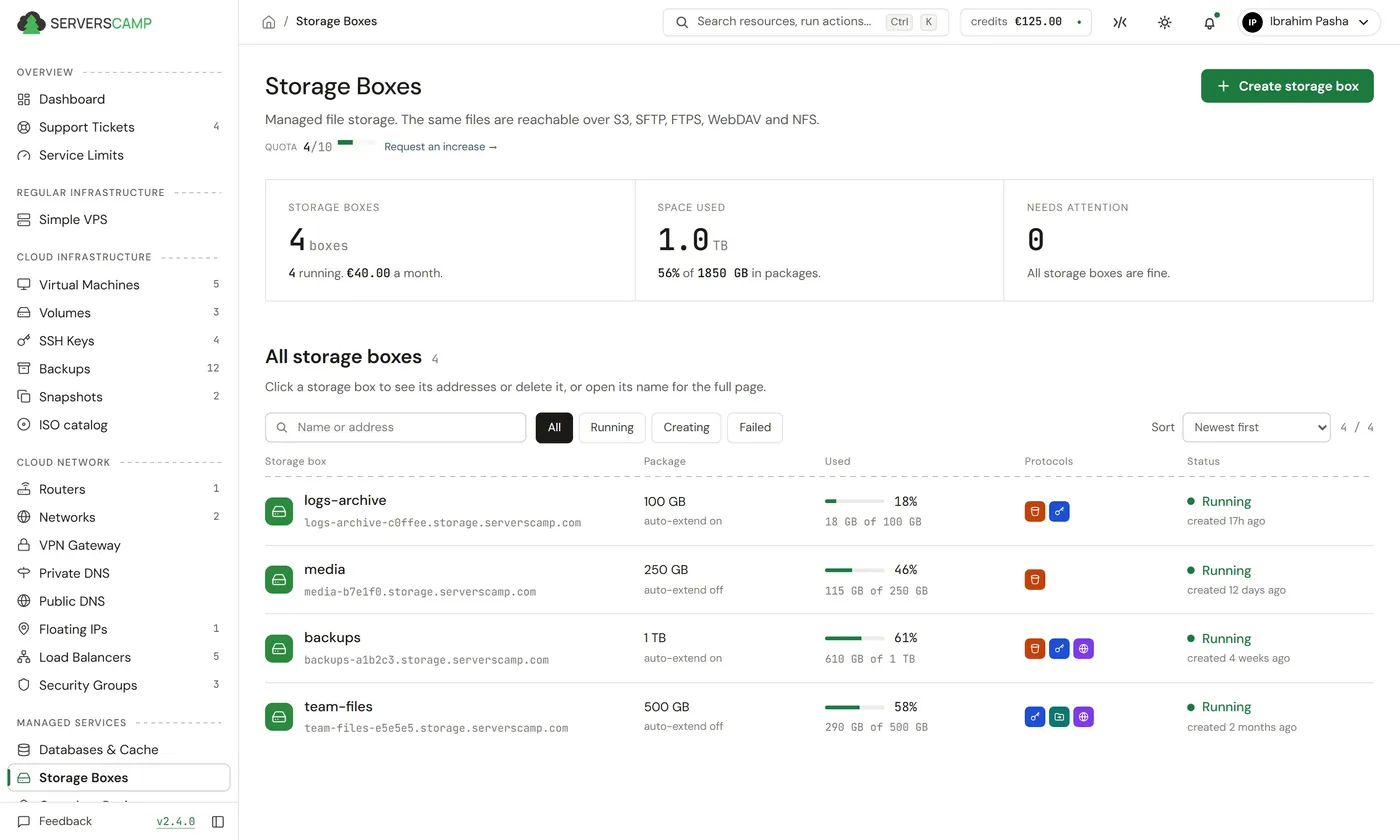Viewport: 1400px width, 840px height.
Task: Click the purple globe icon in backups row
Action: pyautogui.click(x=1083, y=648)
